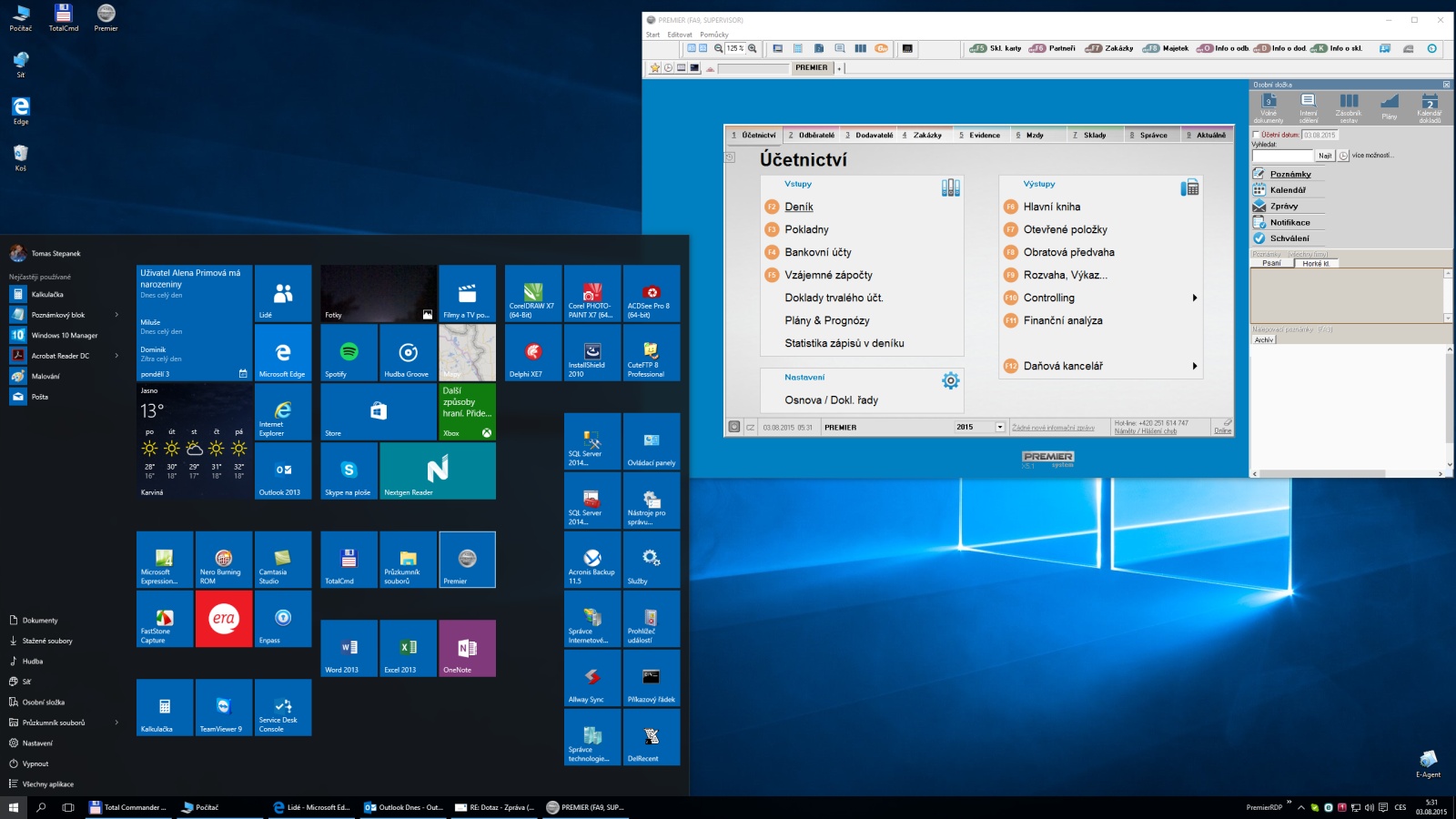The height and width of the screenshot is (819, 1456).
Task: Expand the Controlling submenu arrow
Action: [1195, 298]
